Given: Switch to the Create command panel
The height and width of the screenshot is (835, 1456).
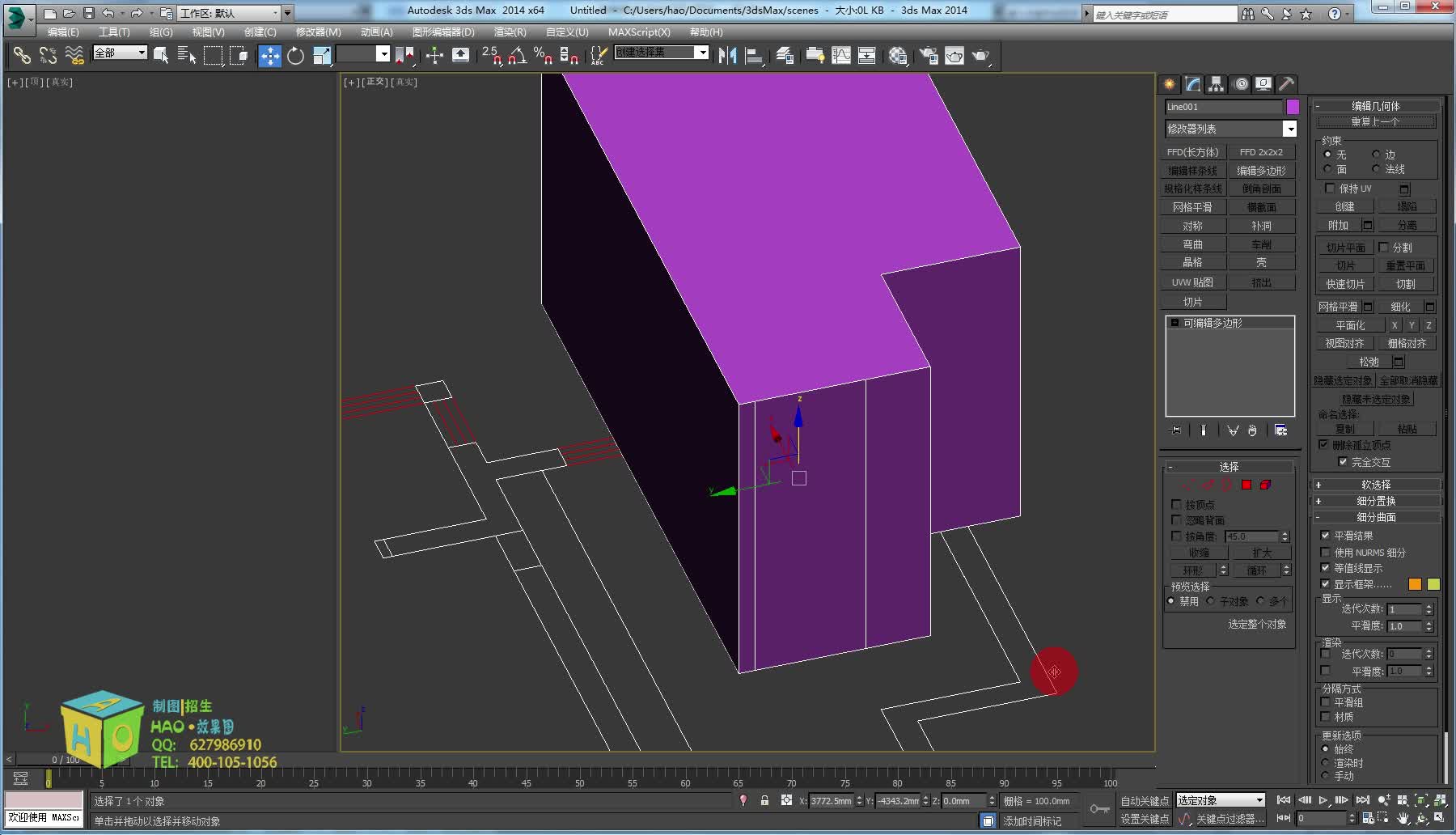Looking at the screenshot, I should [1170, 84].
